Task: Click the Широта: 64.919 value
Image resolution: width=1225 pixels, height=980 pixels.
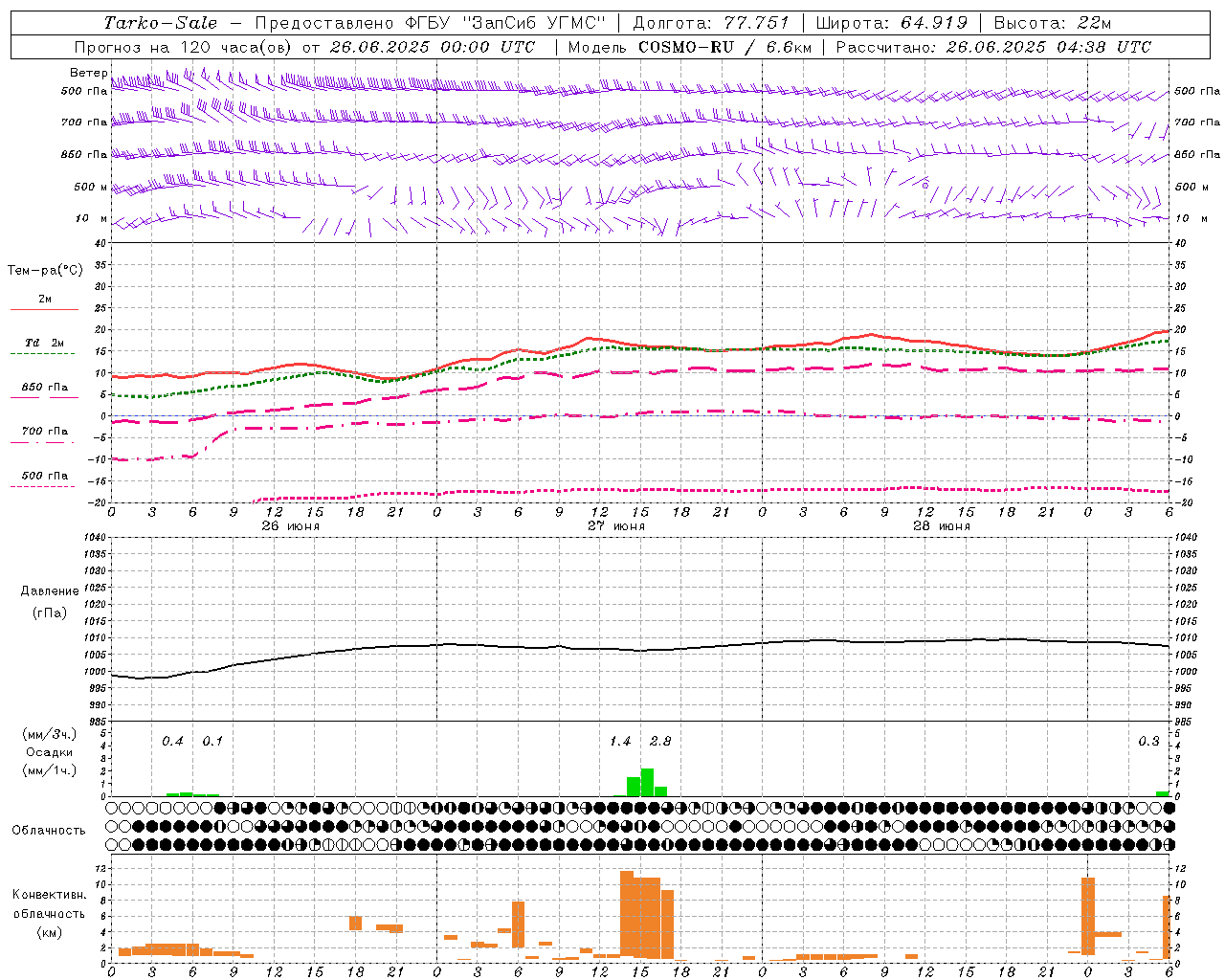Action: 892,23
